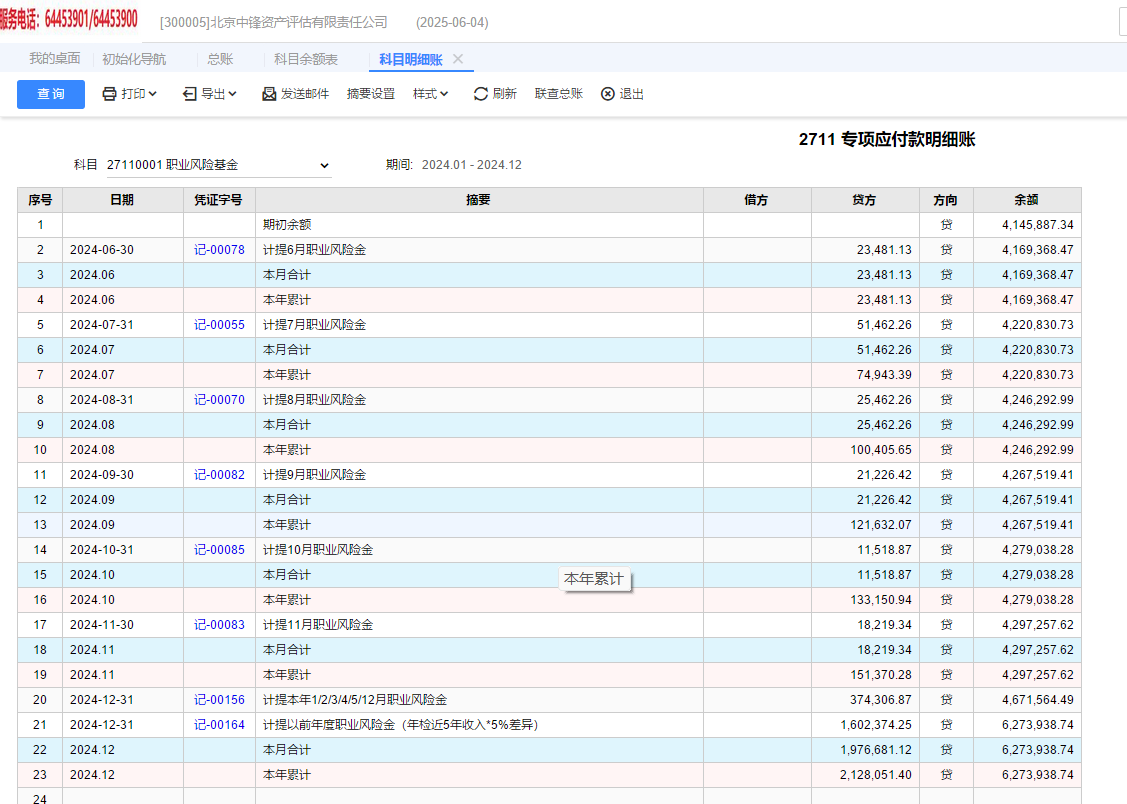This screenshot has height=804, width=1127.
Task: Expand the 样式 style dropdown
Action: pyautogui.click(x=444, y=94)
